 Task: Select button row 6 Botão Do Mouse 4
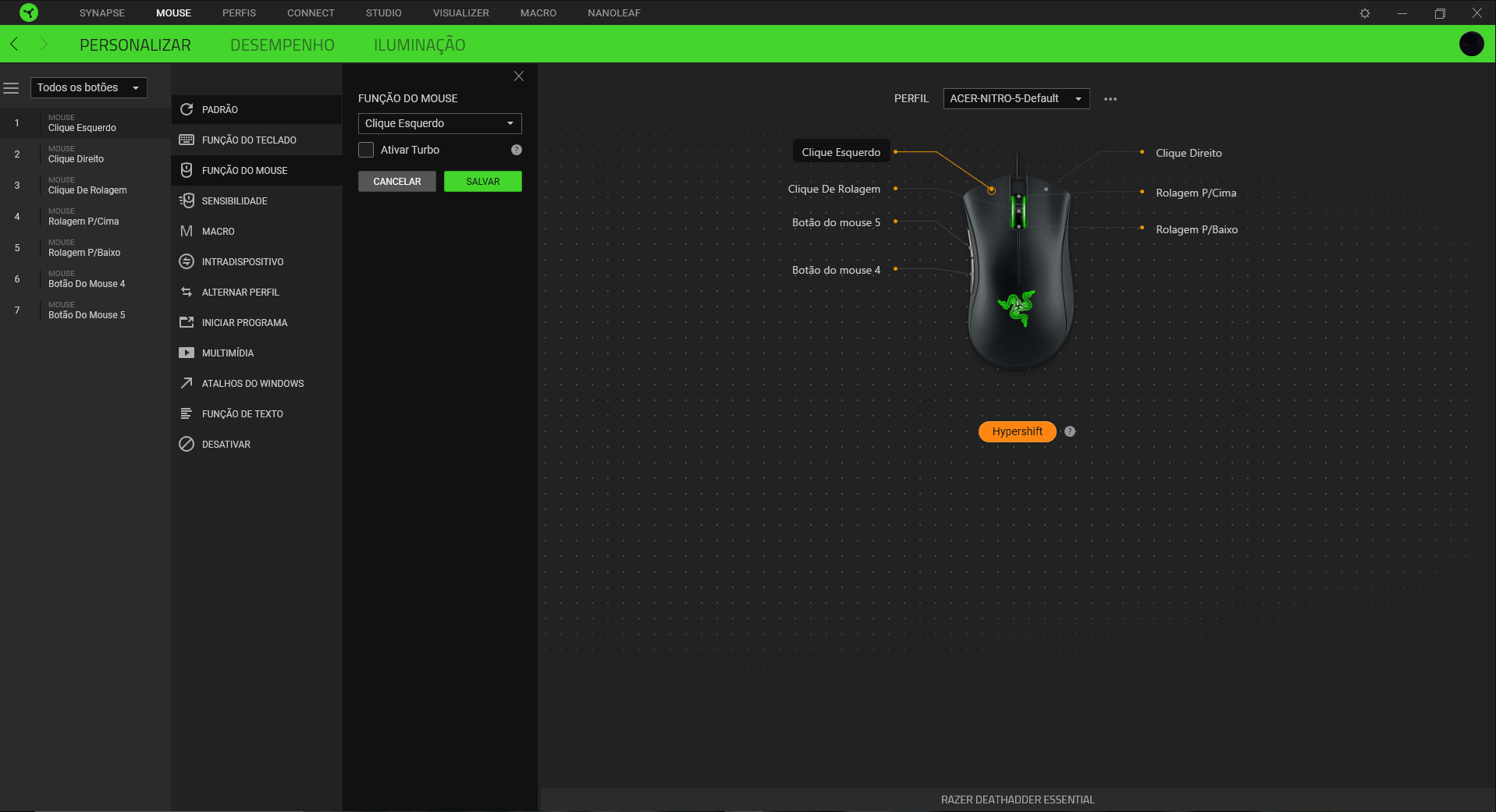coord(86,279)
